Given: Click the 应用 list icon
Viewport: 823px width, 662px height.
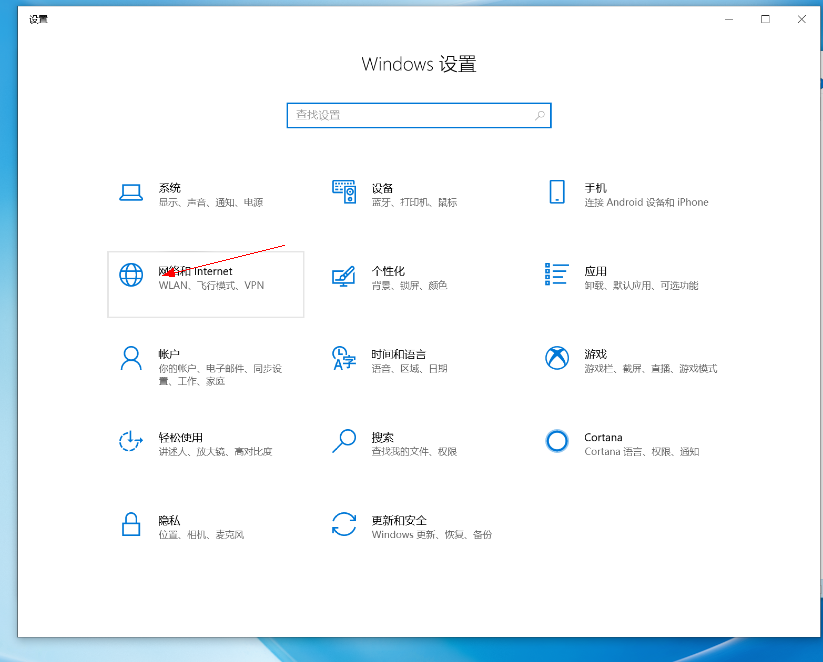Looking at the screenshot, I should [557, 274].
